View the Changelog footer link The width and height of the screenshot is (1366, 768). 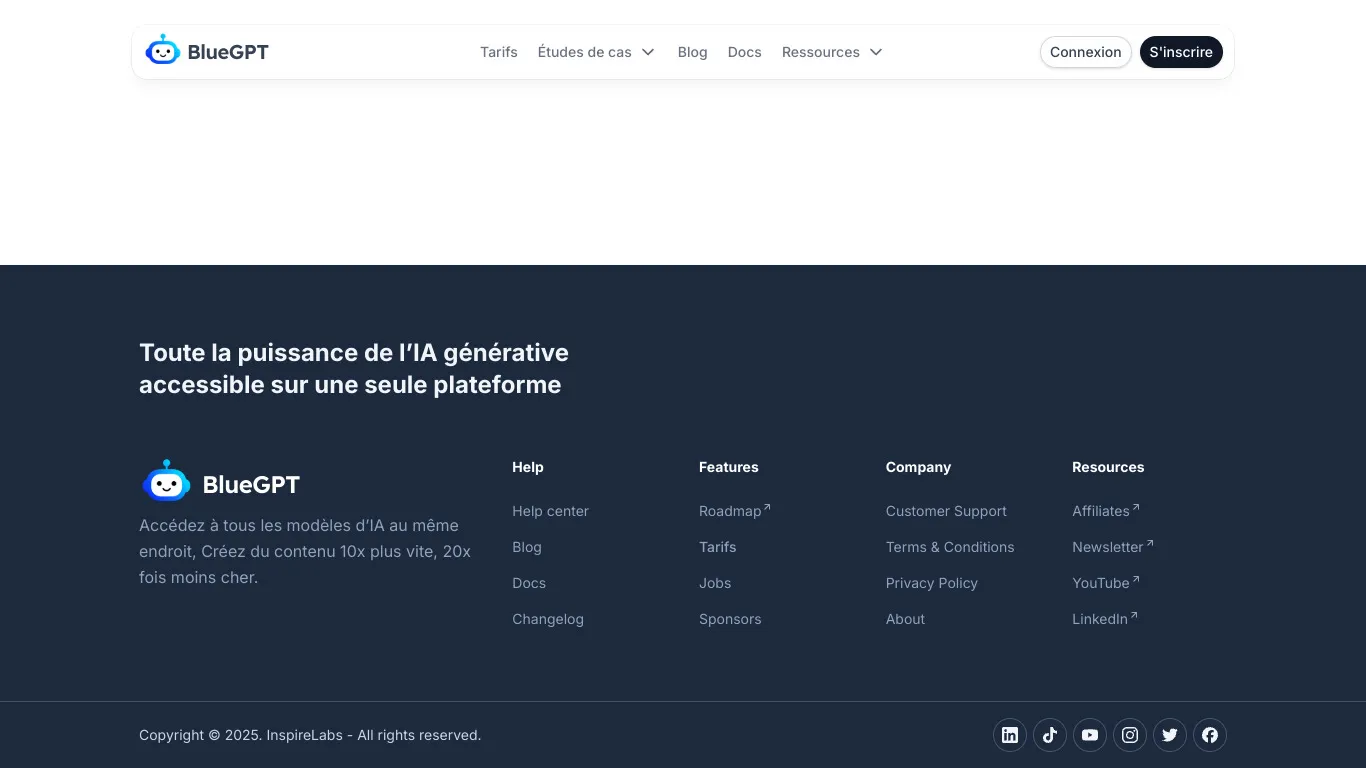tap(548, 619)
